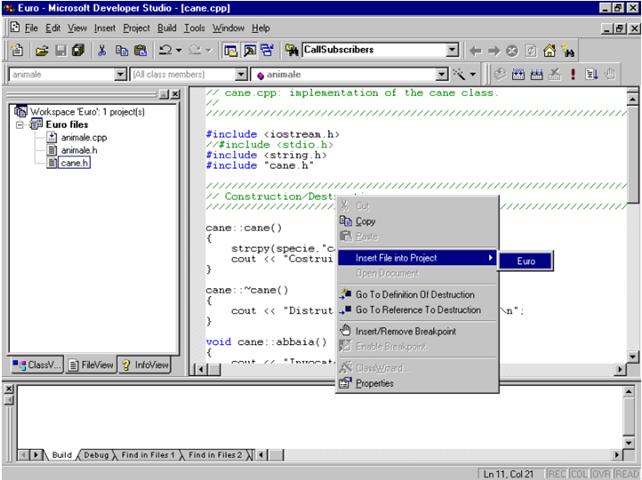Viewport: 642px width, 480px height.
Task: Open the All class members dropdown
Action: point(241,75)
